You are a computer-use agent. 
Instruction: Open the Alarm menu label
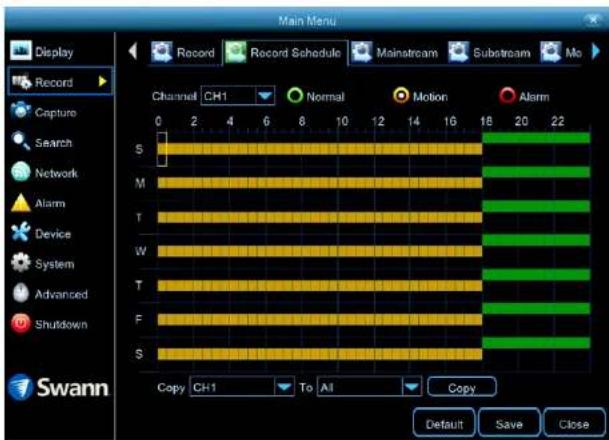click(x=50, y=203)
